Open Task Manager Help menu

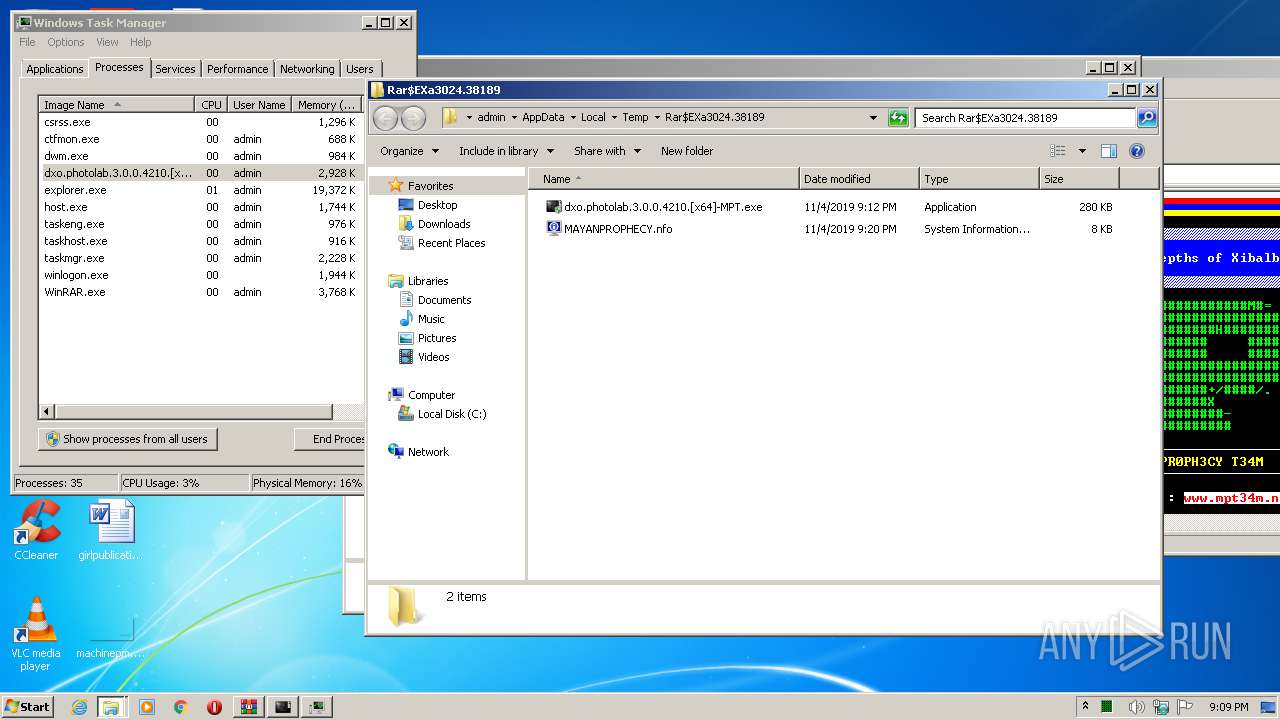[141, 42]
